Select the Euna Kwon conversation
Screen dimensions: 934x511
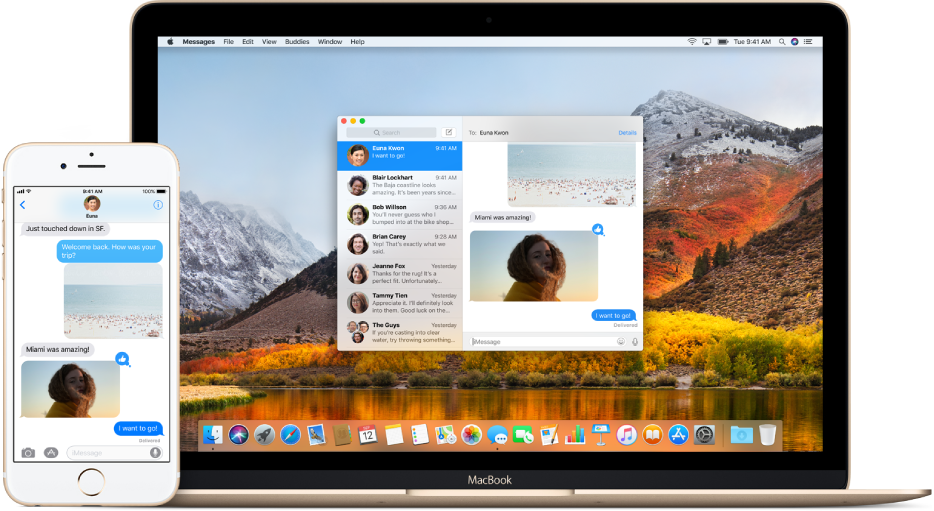point(400,155)
